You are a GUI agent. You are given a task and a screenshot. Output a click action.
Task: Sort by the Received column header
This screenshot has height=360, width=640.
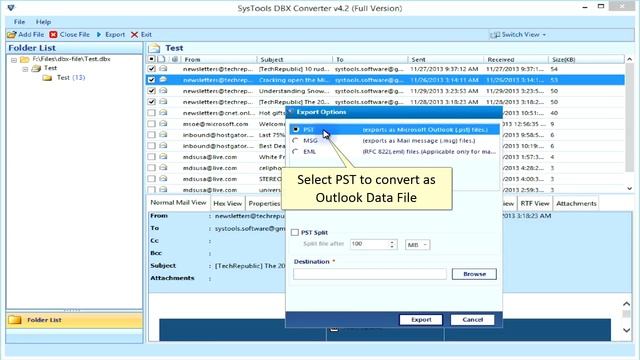pyautogui.click(x=516, y=59)
